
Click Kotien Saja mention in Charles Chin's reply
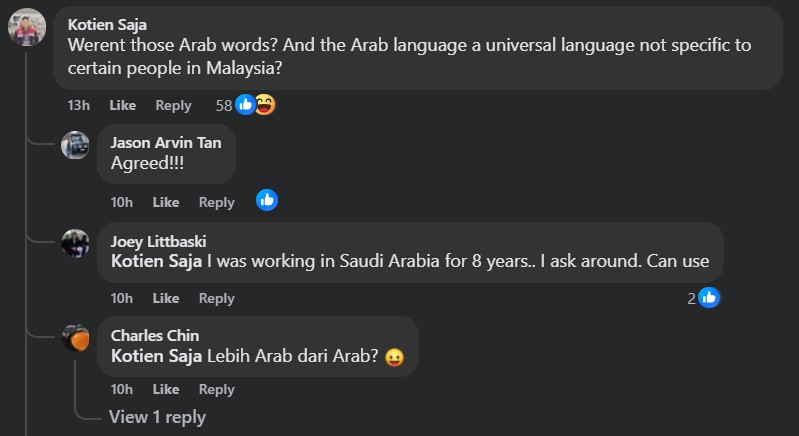tap(156, 357)
